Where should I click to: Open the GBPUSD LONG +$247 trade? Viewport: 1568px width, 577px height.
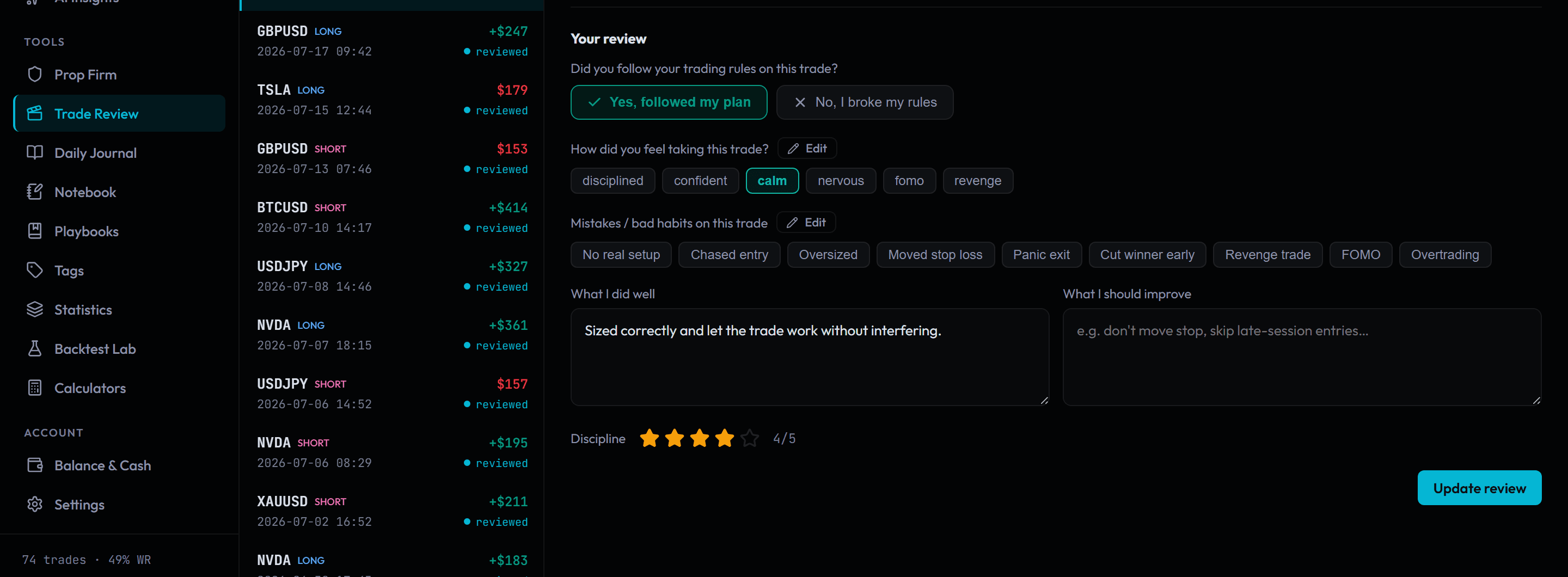click(392, 41)
